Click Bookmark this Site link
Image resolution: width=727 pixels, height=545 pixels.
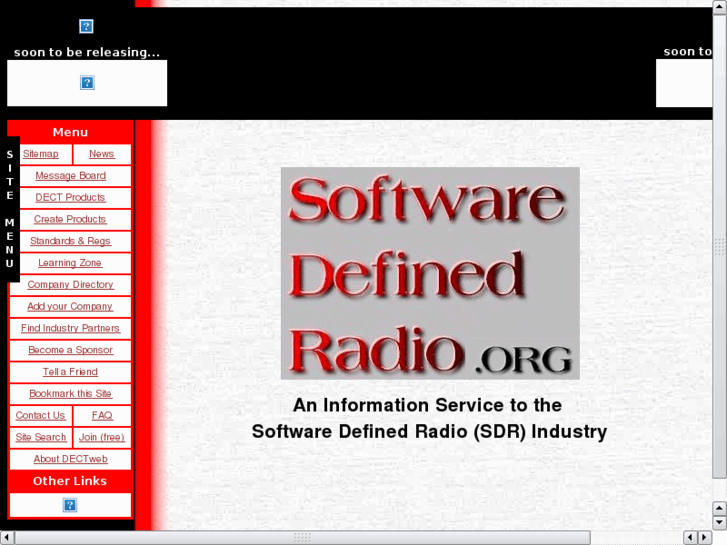pos(70,394)
